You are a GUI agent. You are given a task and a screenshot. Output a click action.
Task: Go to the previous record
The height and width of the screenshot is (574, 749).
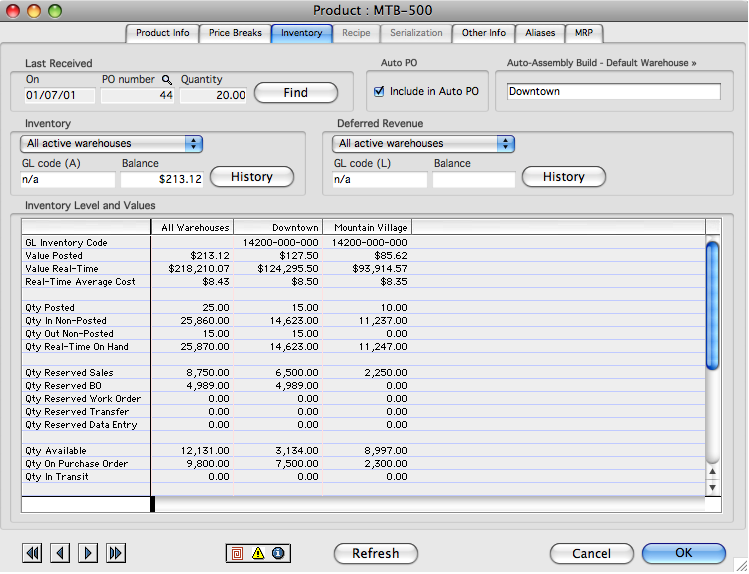[60, 553]
